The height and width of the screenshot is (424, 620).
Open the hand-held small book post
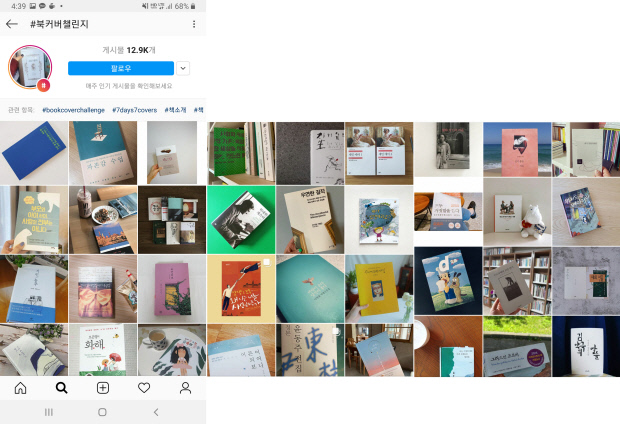coord(172,153)
